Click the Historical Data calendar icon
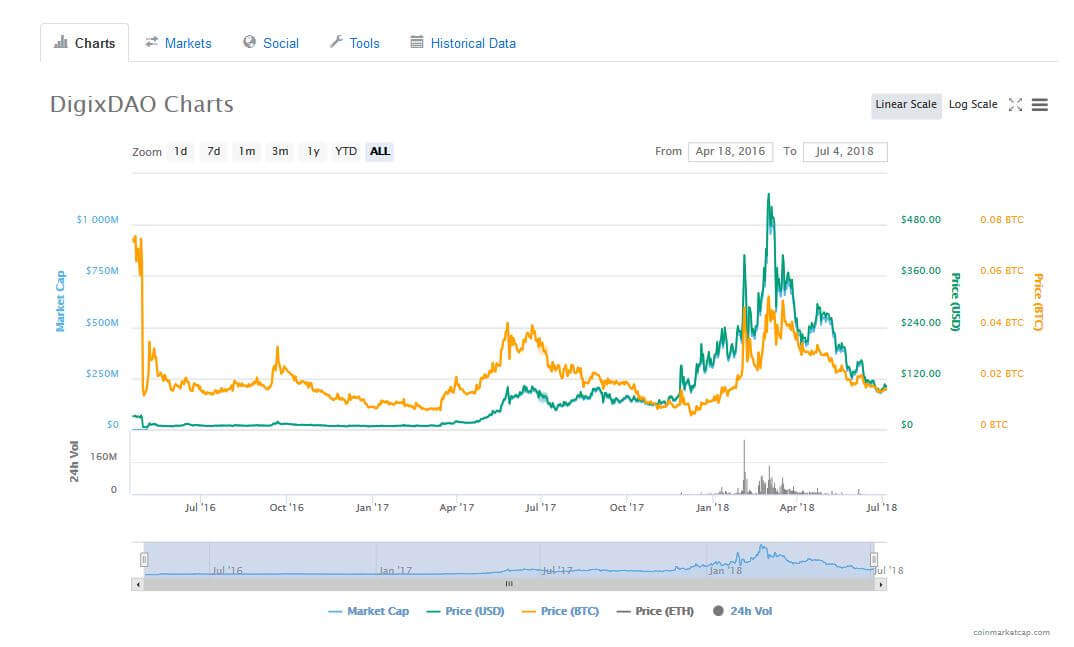This screenshot has height=647, width=1074. click(416, 42)
